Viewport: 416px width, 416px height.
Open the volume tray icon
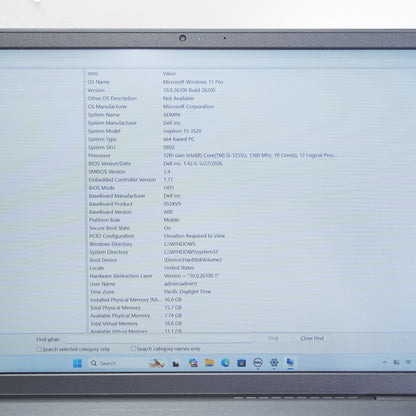(x=397, y=362)
